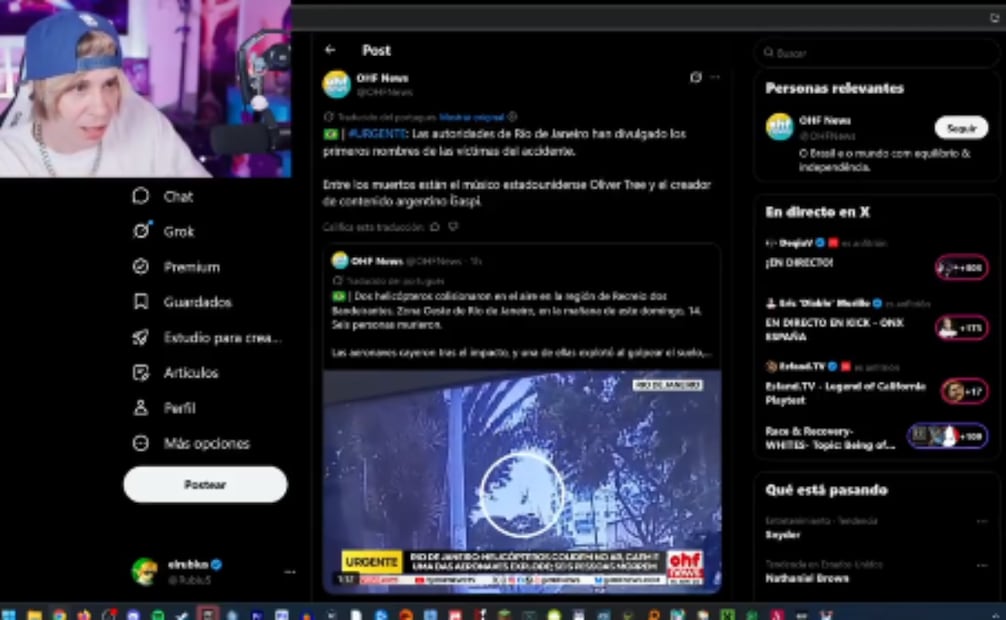Open OHF News in Personas relevantes
This screenshot has height=620, width=1006.
point(824,121)
